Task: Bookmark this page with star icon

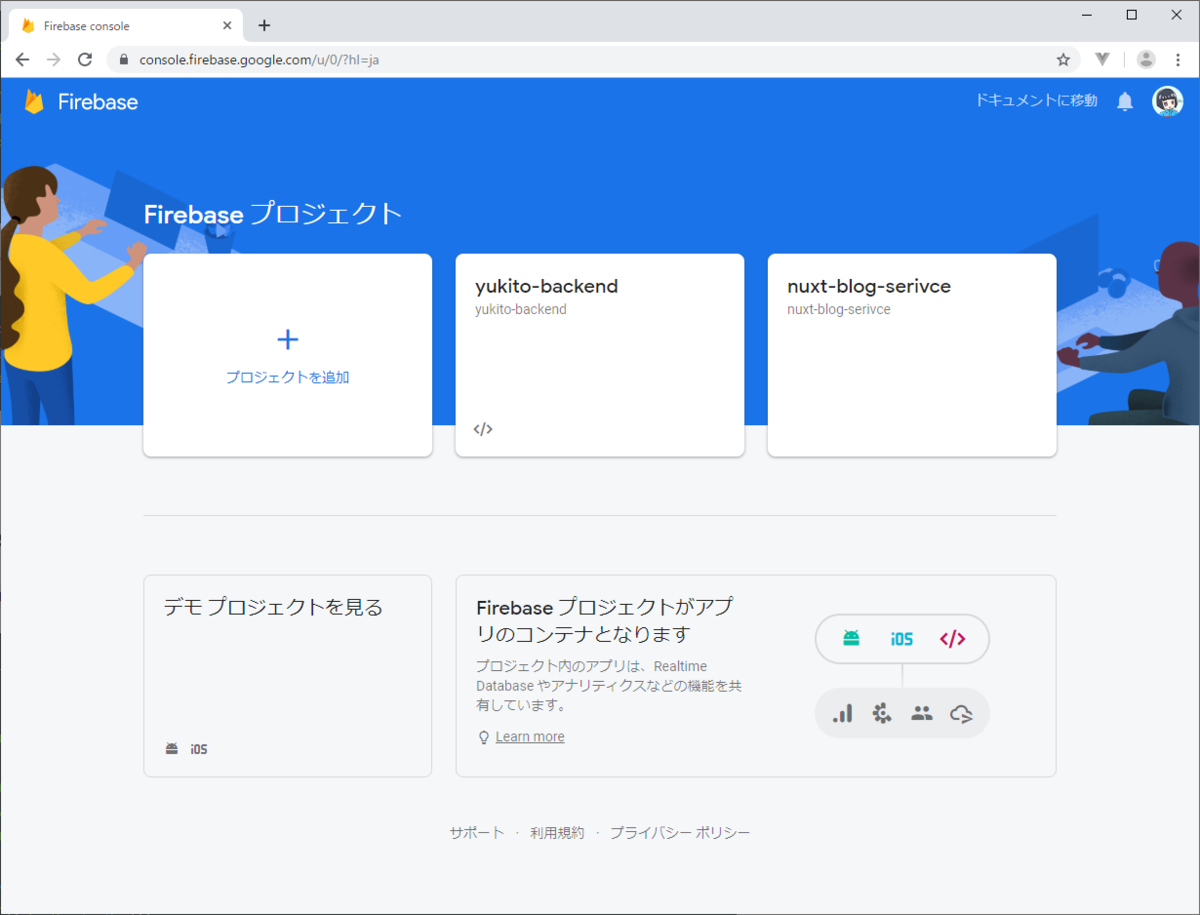Action: (x=1063, y=59)
